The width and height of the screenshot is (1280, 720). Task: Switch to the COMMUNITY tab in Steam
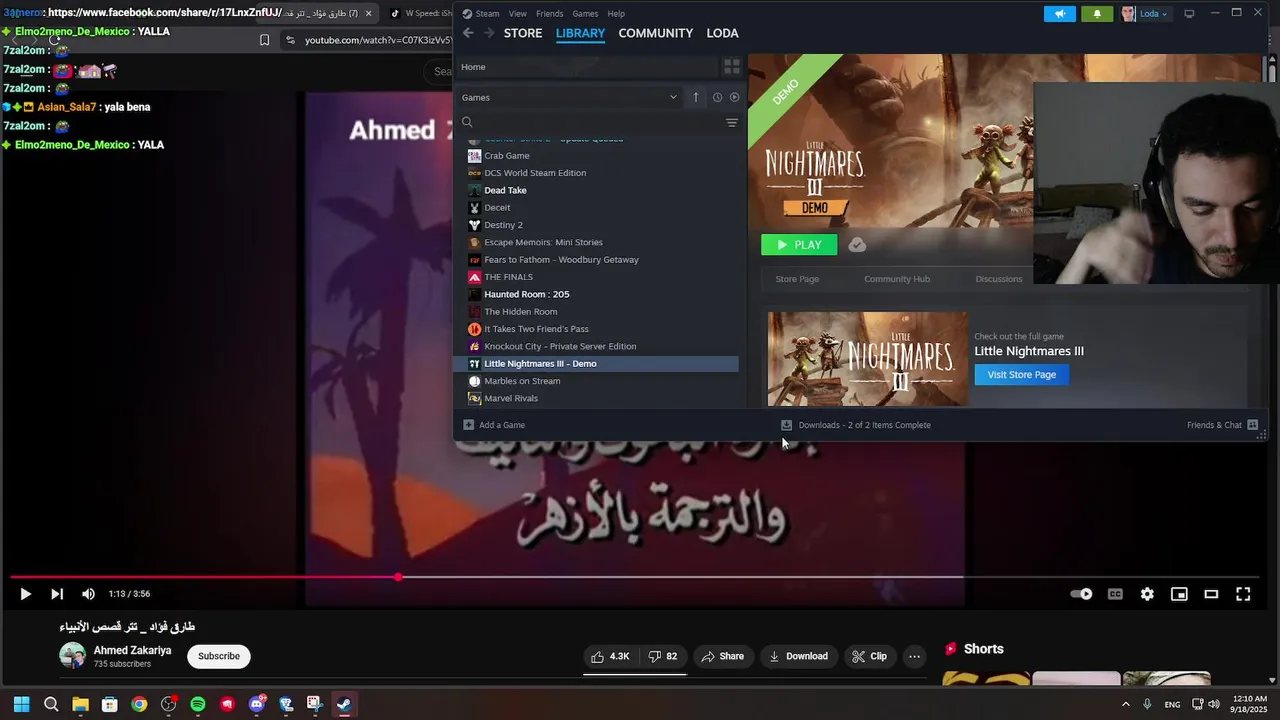(x=656, y=33)
